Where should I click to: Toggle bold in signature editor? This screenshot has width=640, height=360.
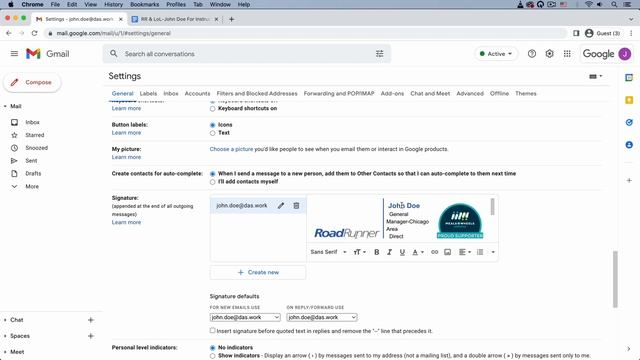point(376,252)
